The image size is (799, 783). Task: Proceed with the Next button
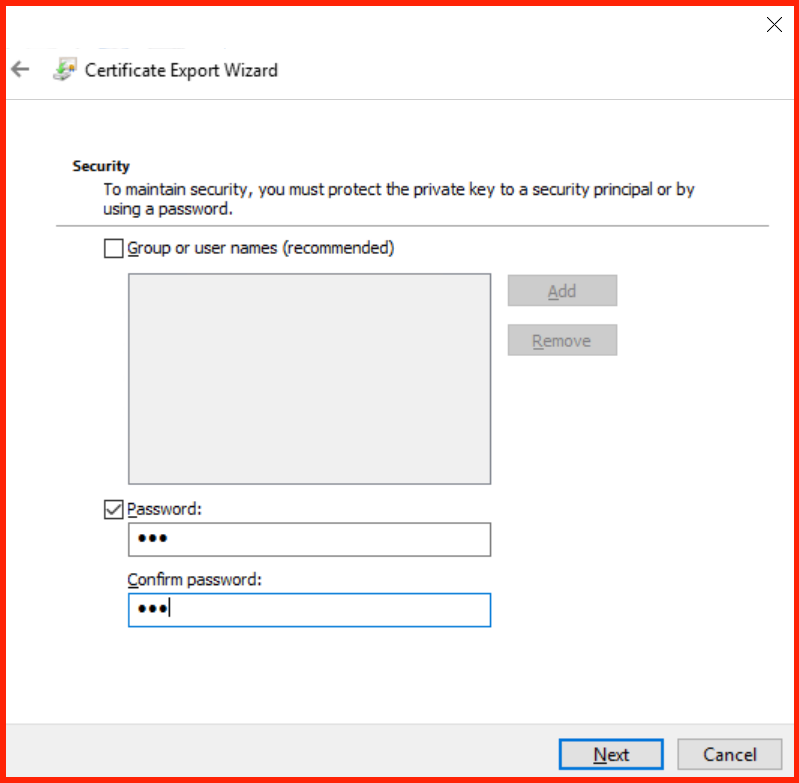click(611, 754)
